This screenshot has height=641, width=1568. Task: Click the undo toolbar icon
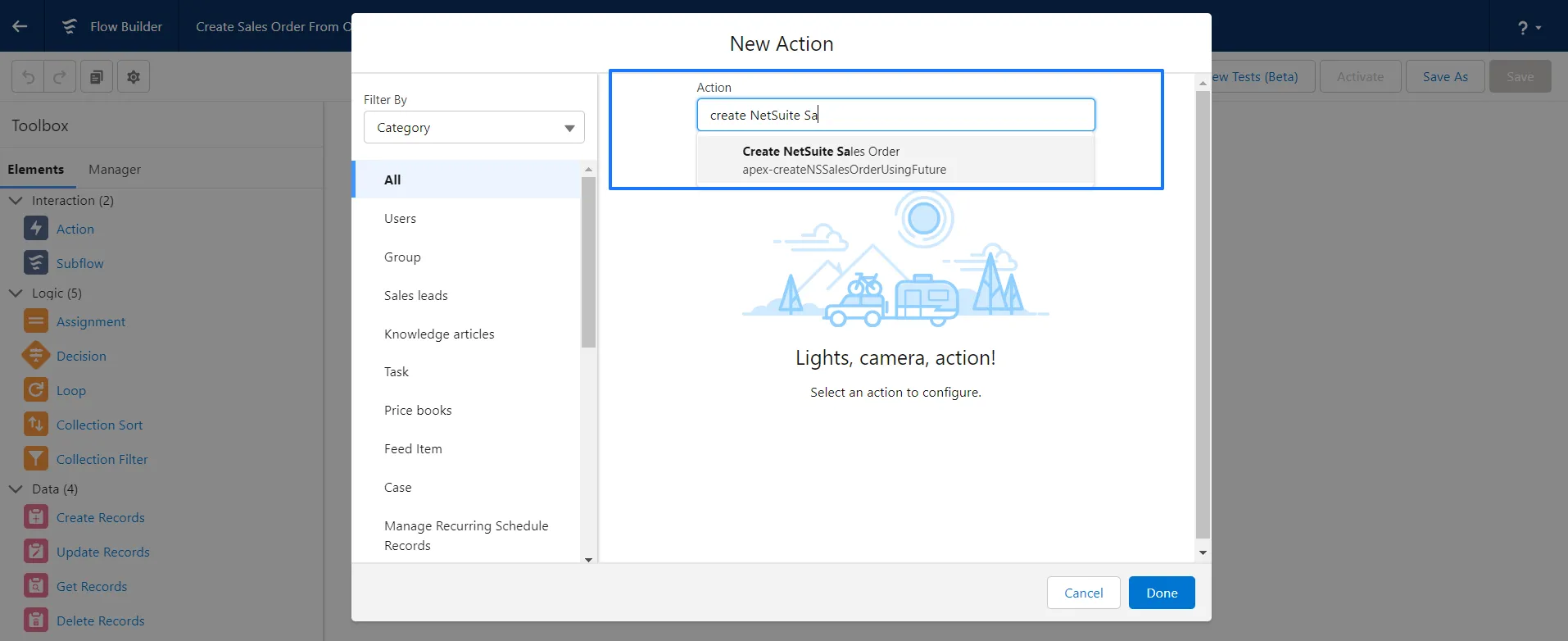coord(28,76)
